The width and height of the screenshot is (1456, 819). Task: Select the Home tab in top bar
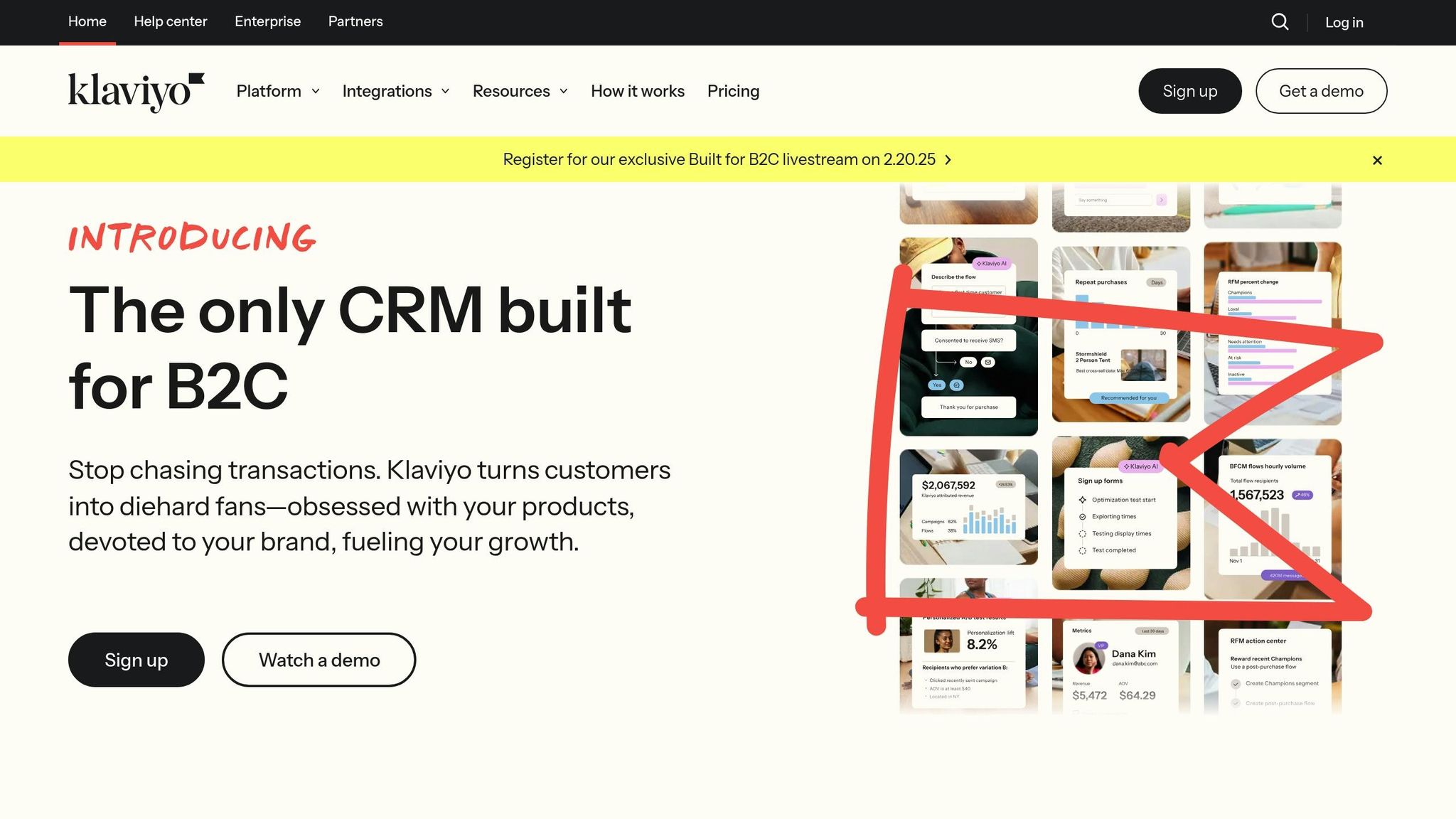tap(87, 21)
